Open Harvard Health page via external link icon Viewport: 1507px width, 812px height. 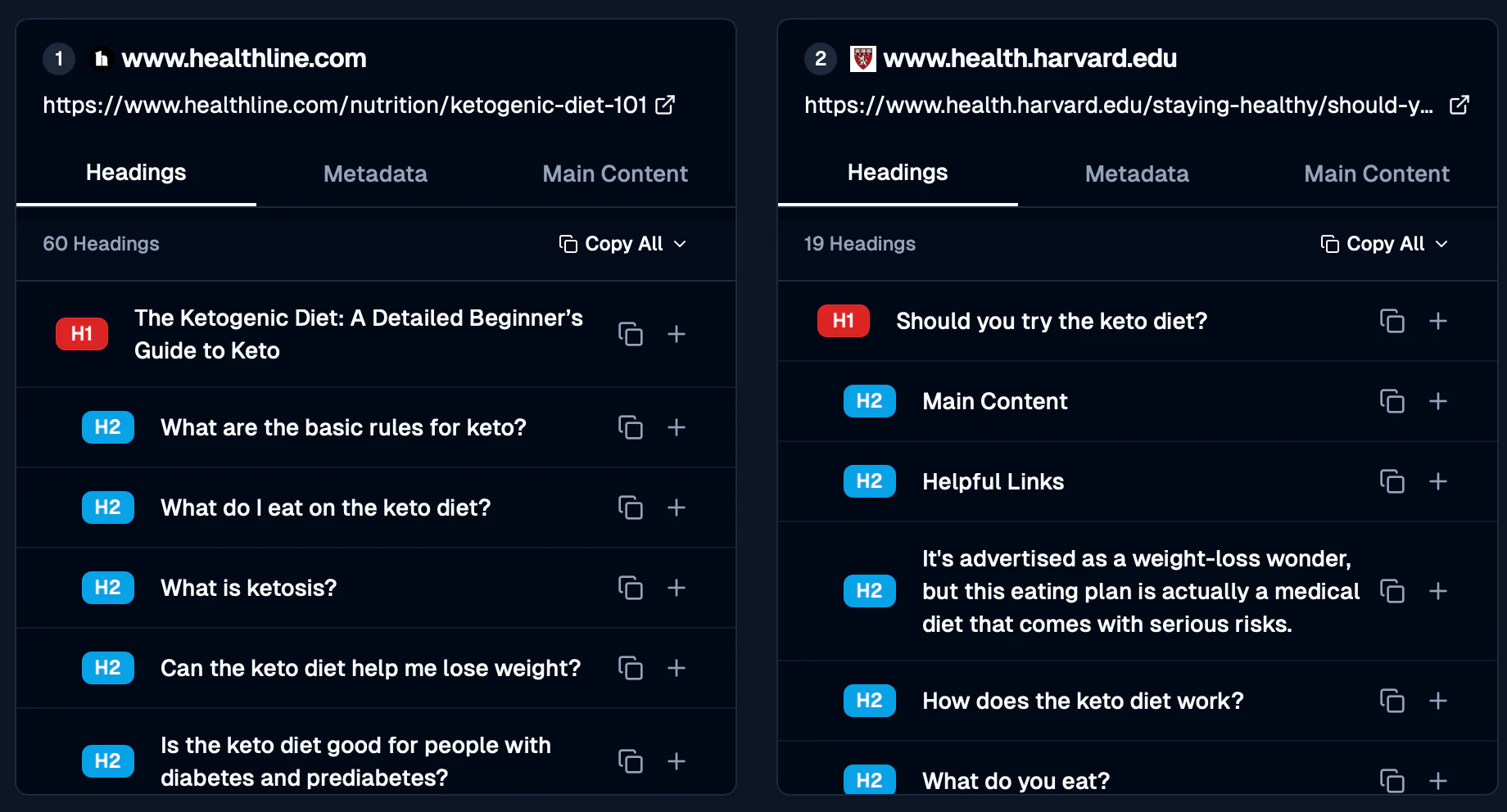[1460, 105]
